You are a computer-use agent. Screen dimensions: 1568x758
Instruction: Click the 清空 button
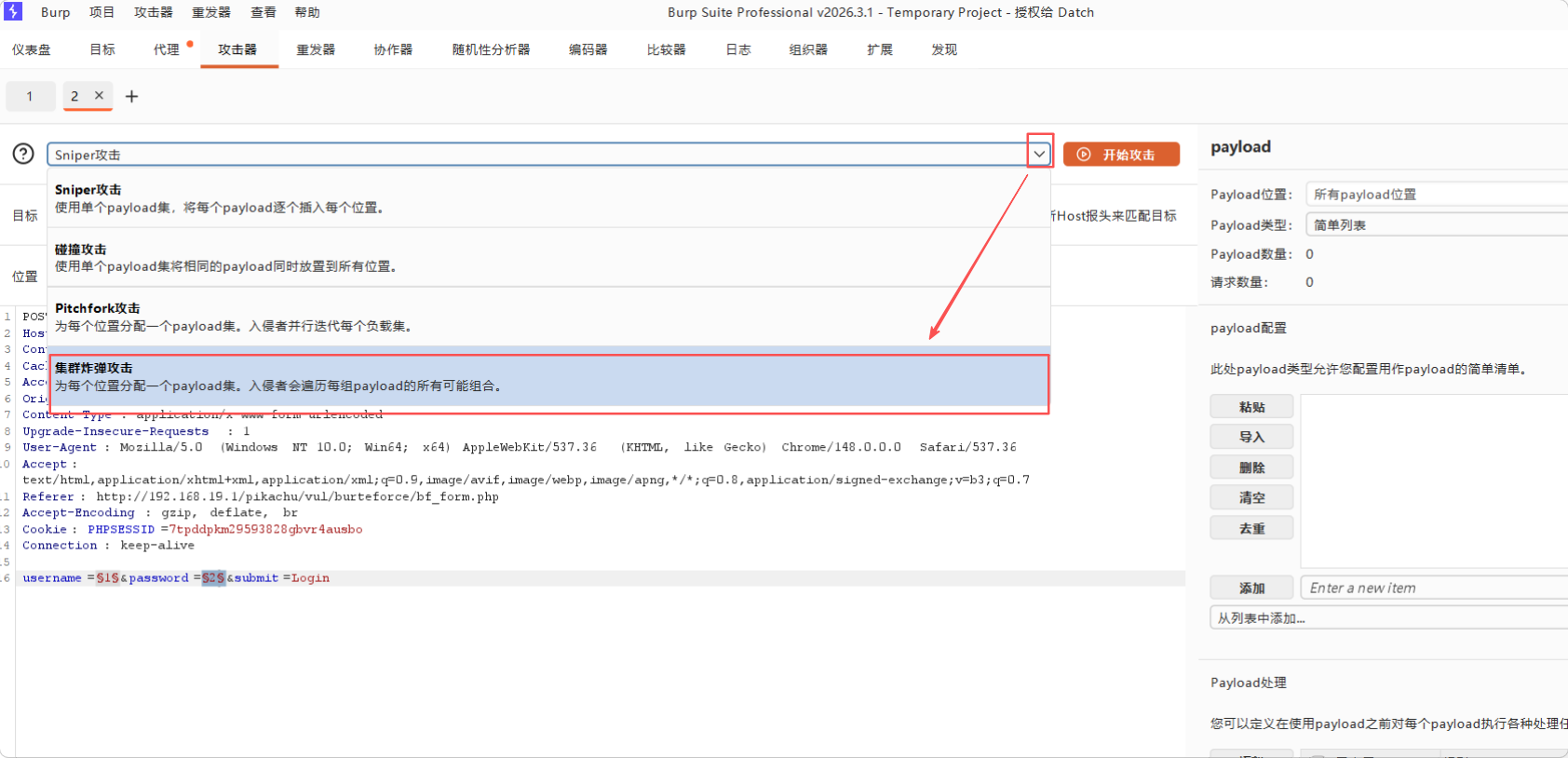[x=1251, y=497]
